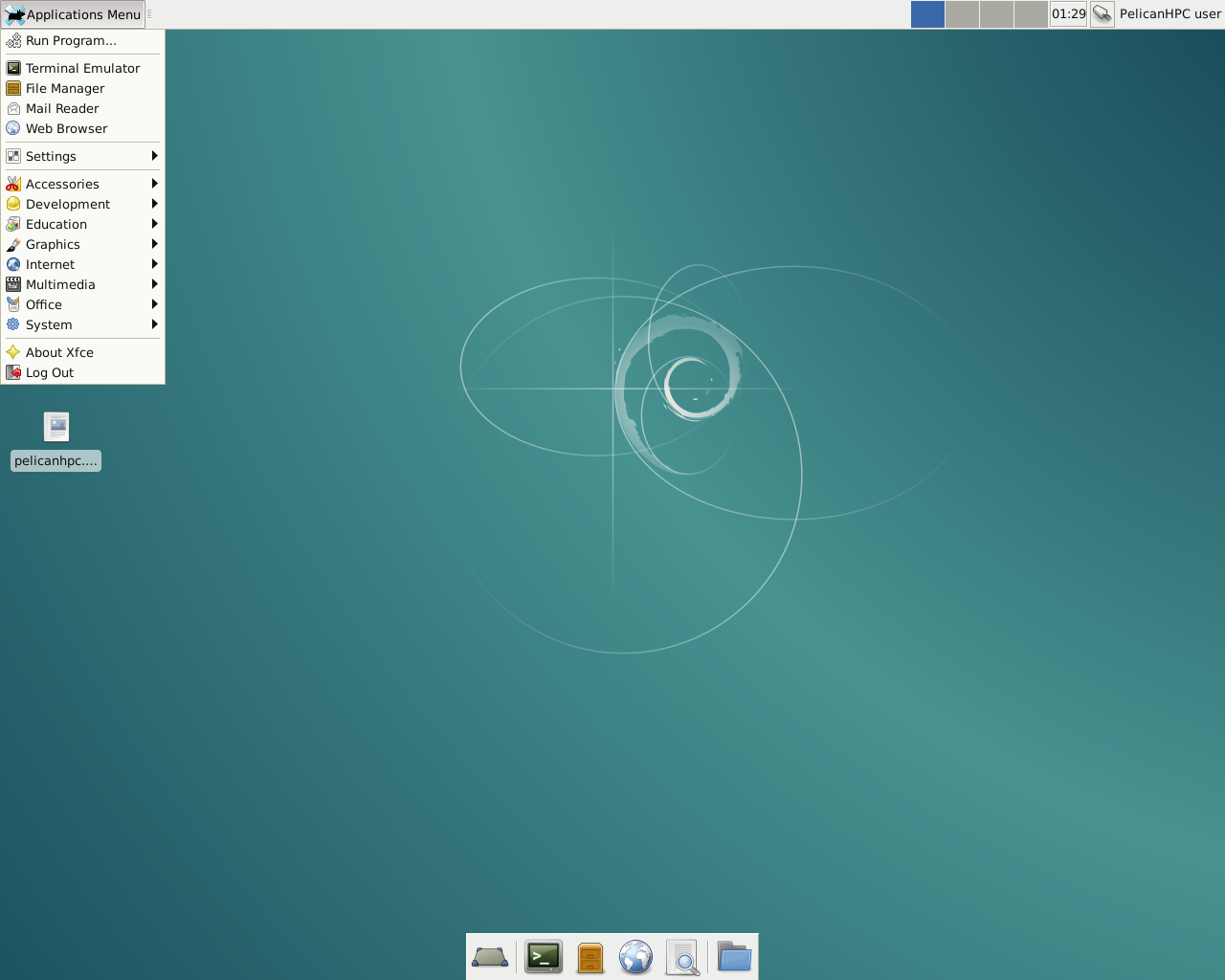Screen dimensions: 1225x980
Task: Open the Web Browser globe in dock
Action: click(635, 957)
